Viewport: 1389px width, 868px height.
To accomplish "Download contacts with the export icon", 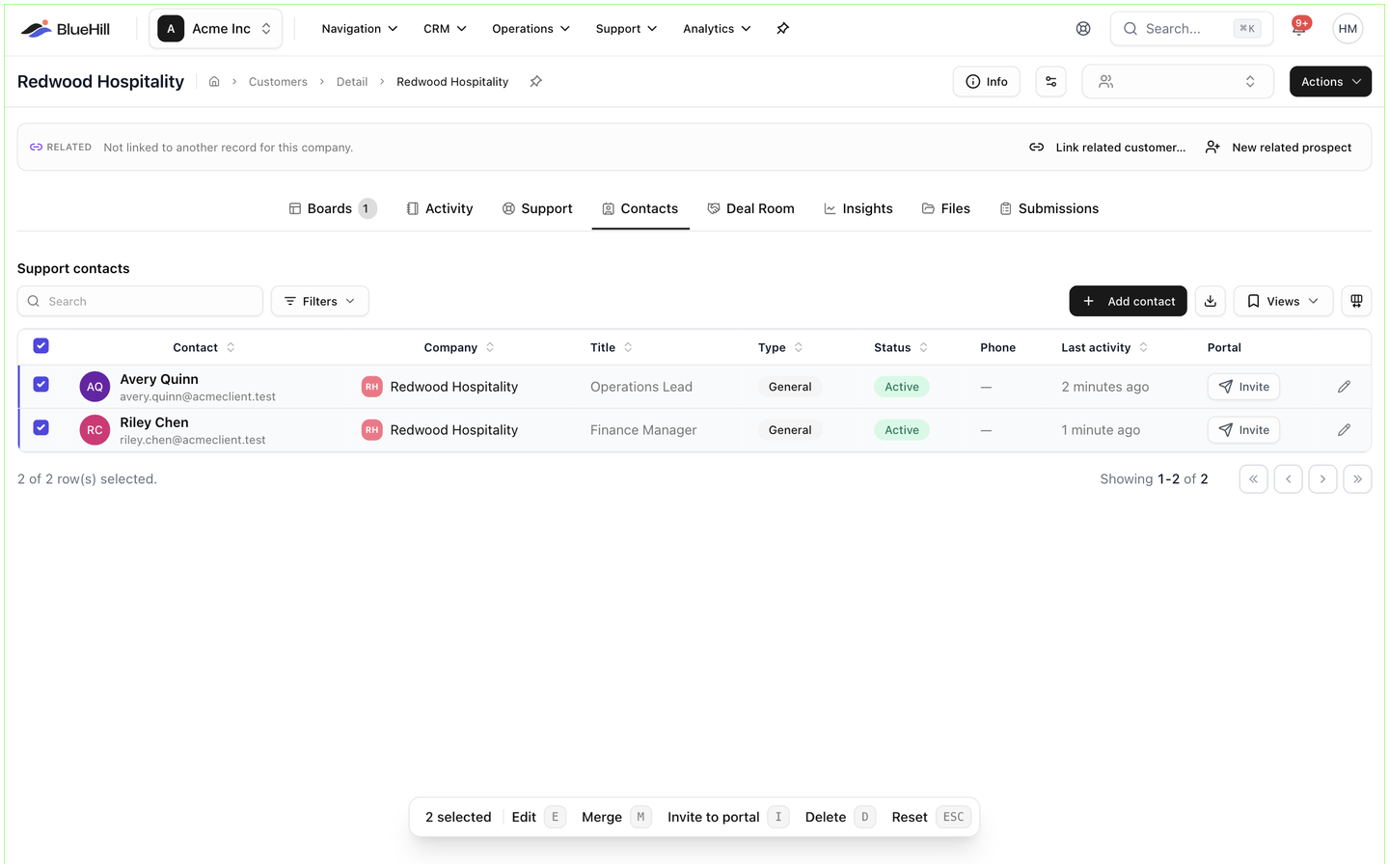I will tap(1211, 301).
